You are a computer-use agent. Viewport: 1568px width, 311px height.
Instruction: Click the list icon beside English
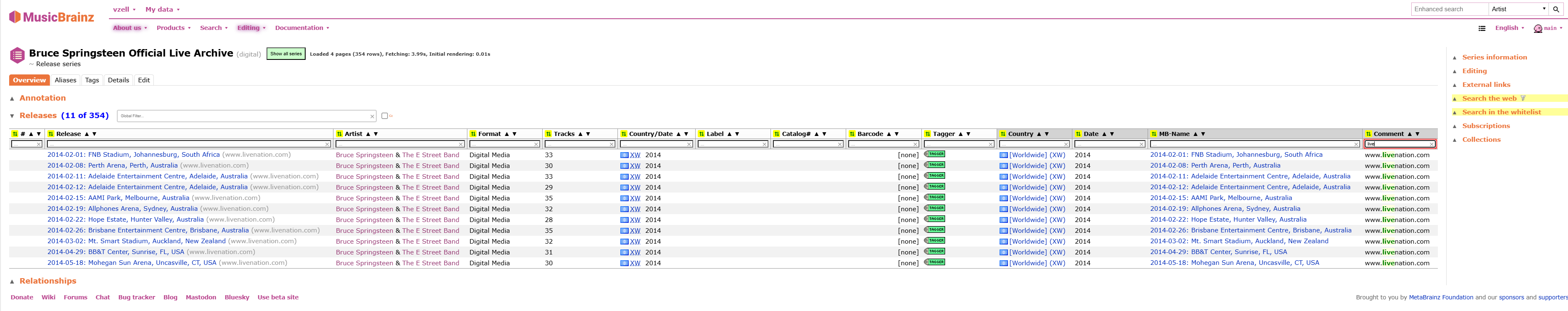(x=1482, y=28)
